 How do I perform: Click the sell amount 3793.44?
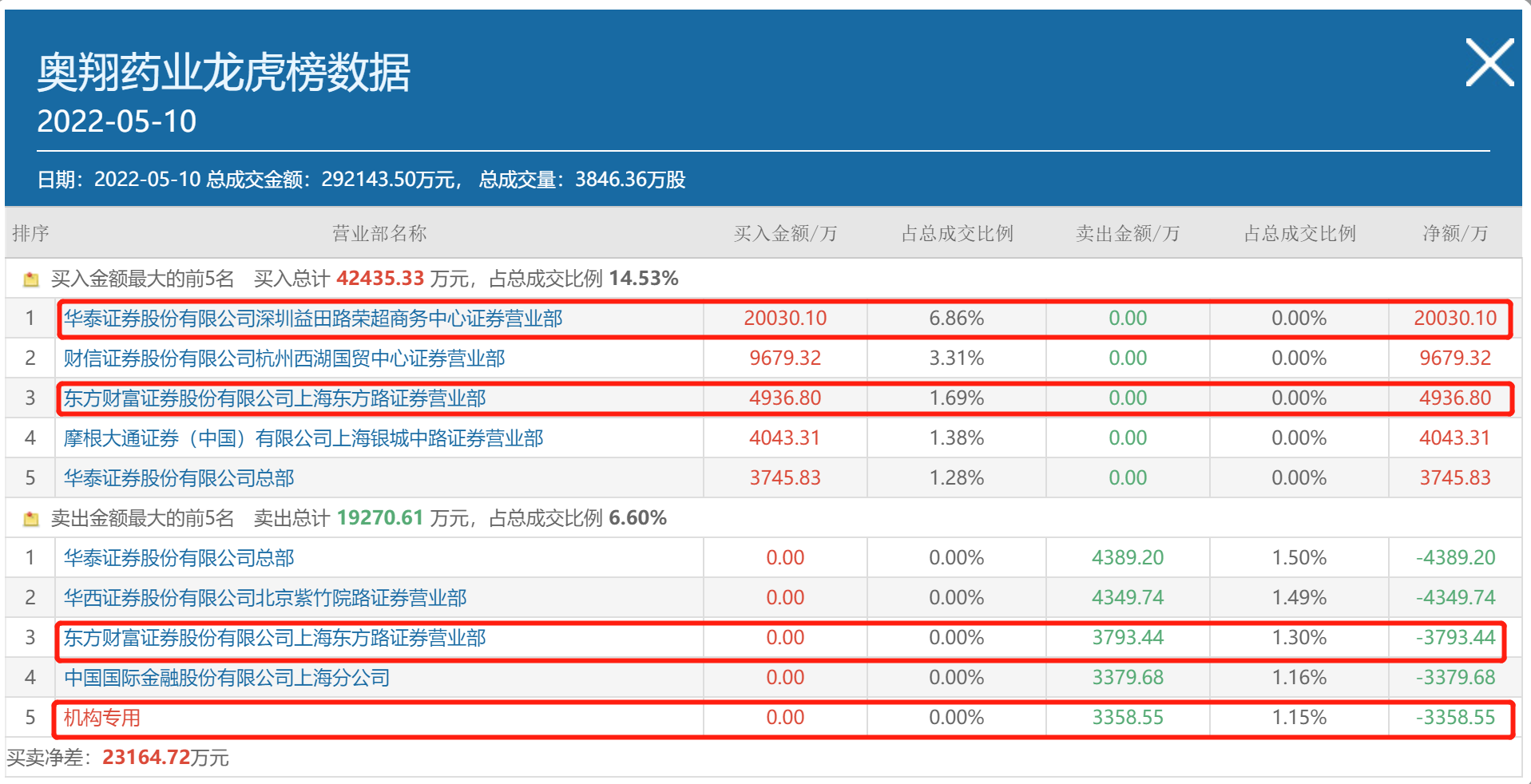point(1128,638)
